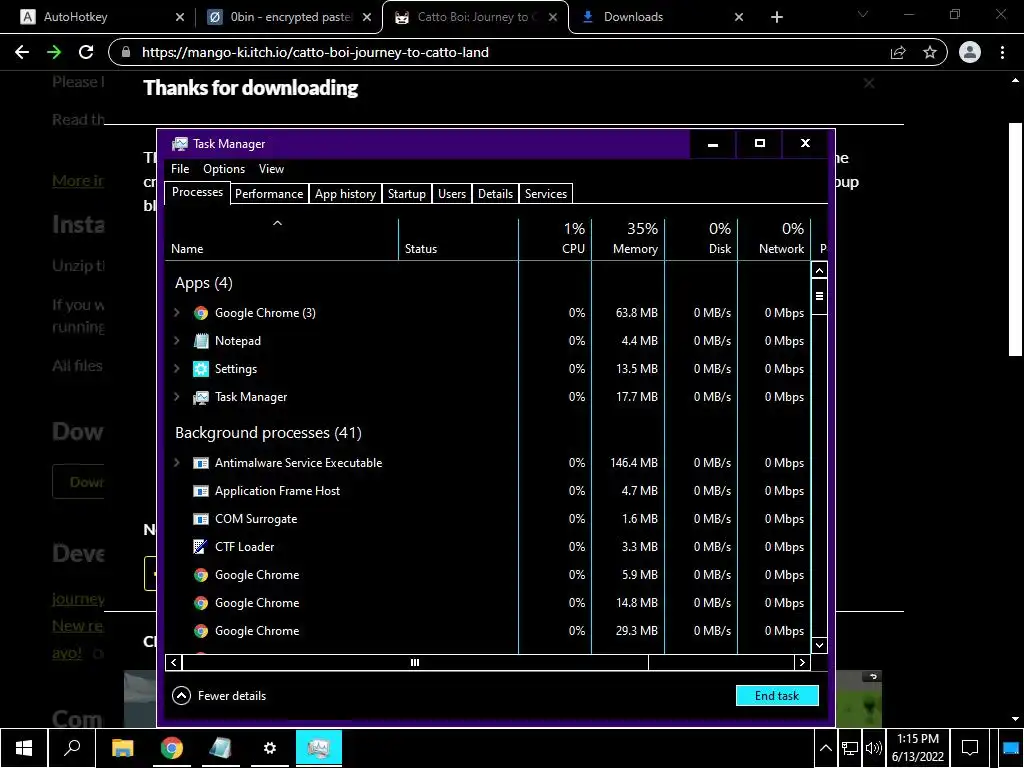Click the network tray icon

click(850, 748)
